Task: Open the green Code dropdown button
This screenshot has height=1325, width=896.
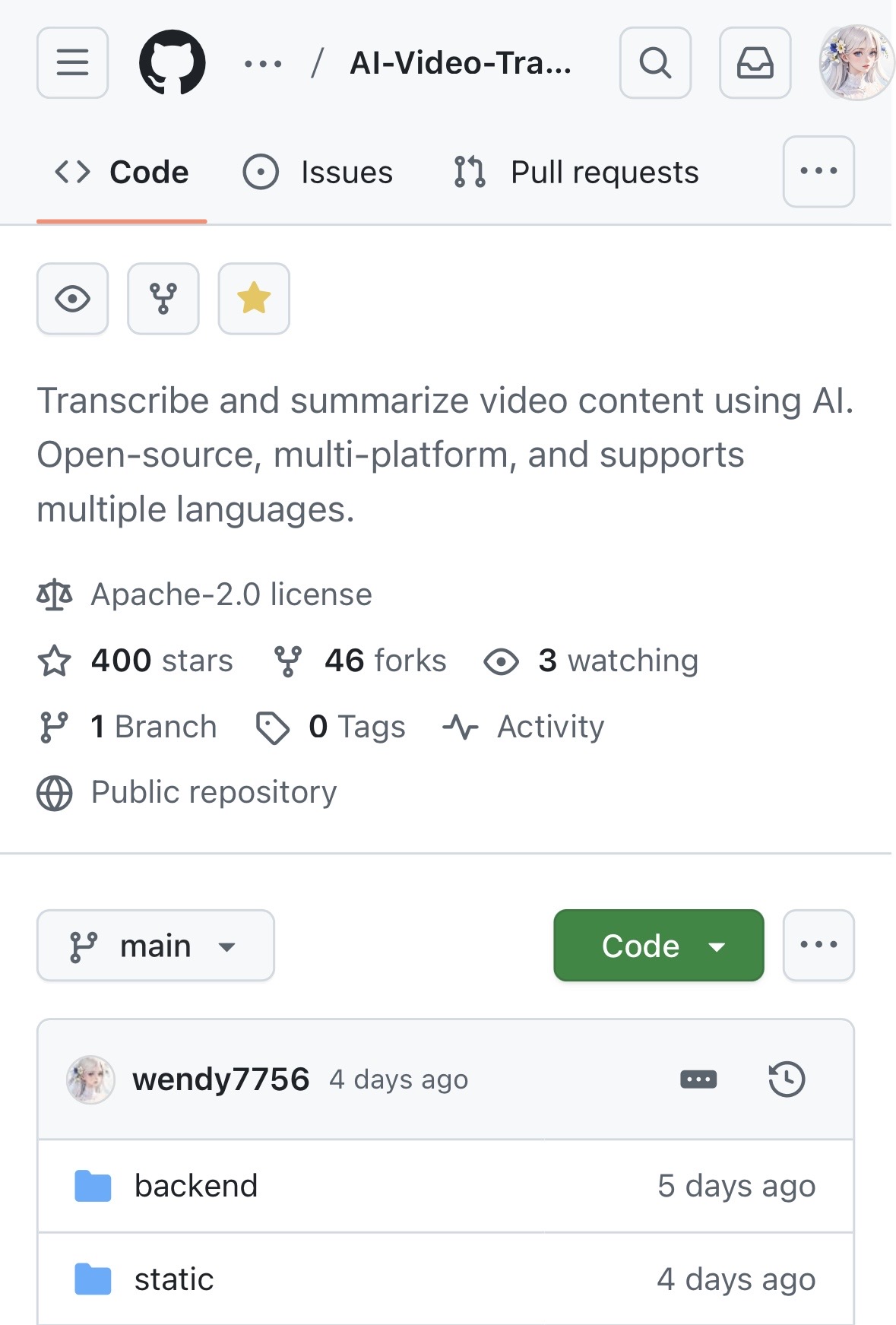Action: (x=659, y=946)
